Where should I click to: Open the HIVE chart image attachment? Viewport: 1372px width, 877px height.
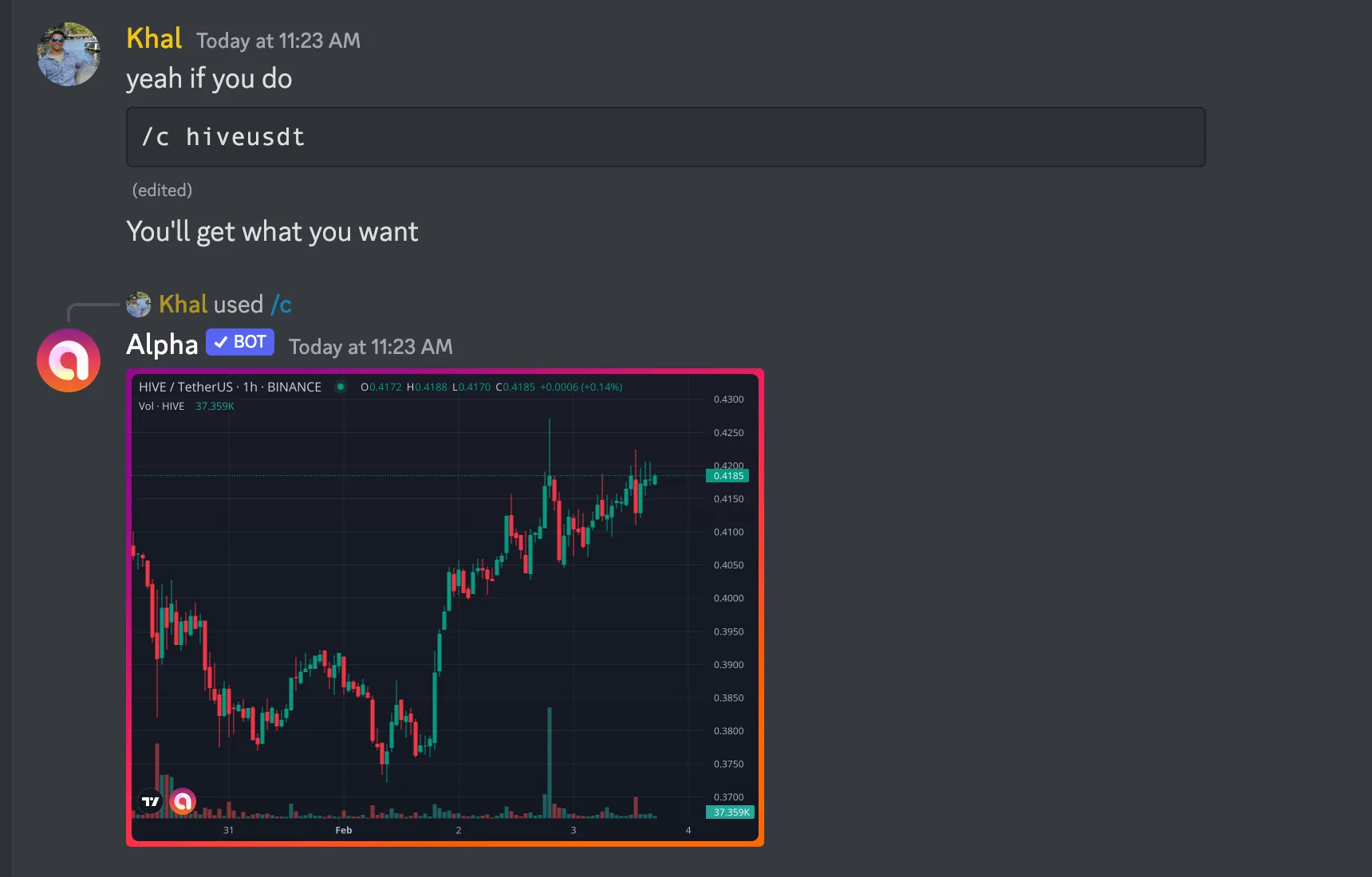coord(445,608)
